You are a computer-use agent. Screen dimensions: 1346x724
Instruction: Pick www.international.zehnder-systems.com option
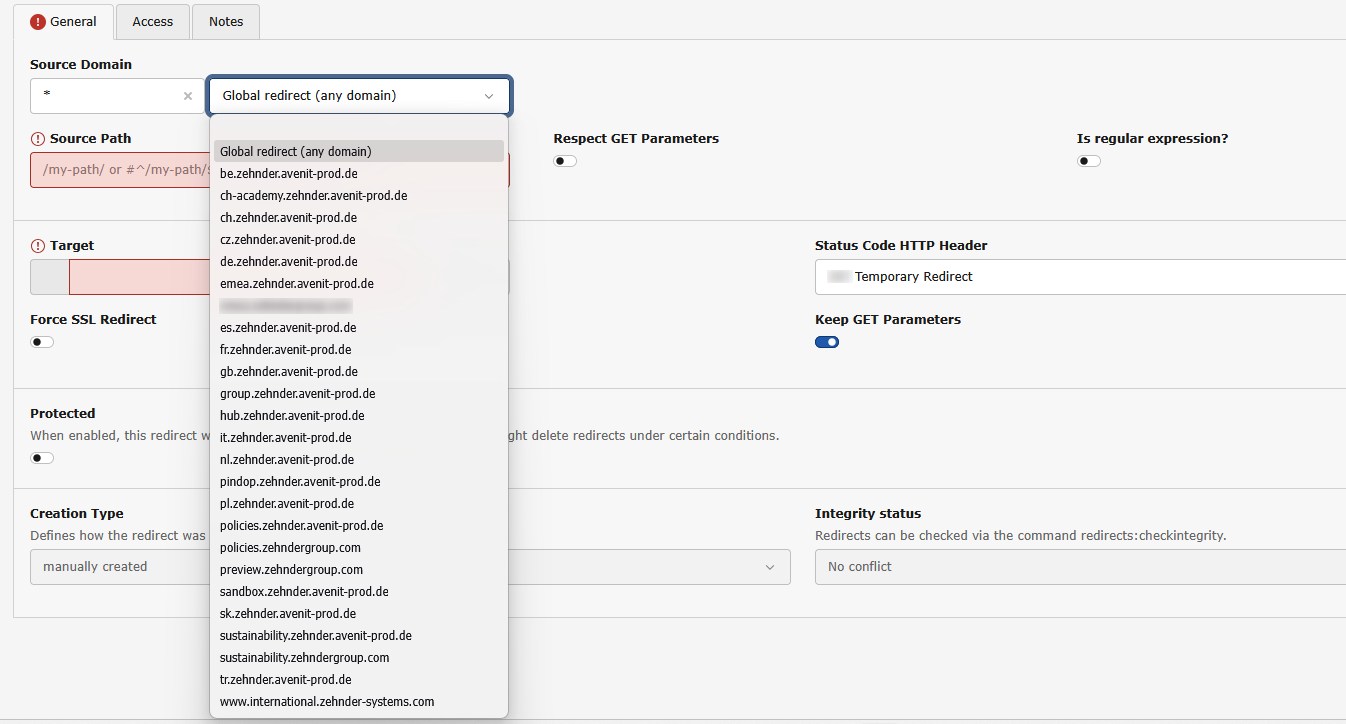click(327, 701)
